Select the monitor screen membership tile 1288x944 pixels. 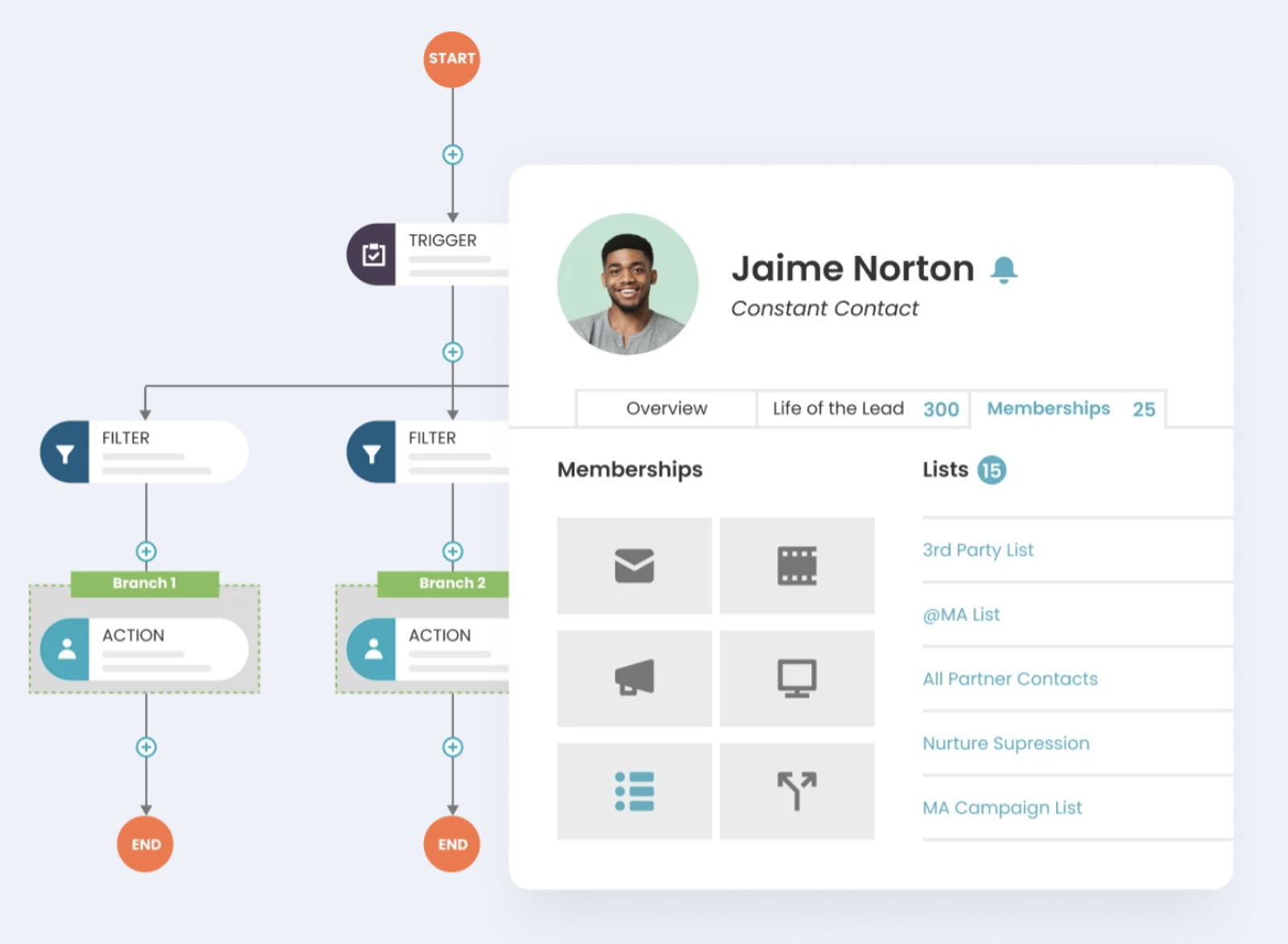797,678
